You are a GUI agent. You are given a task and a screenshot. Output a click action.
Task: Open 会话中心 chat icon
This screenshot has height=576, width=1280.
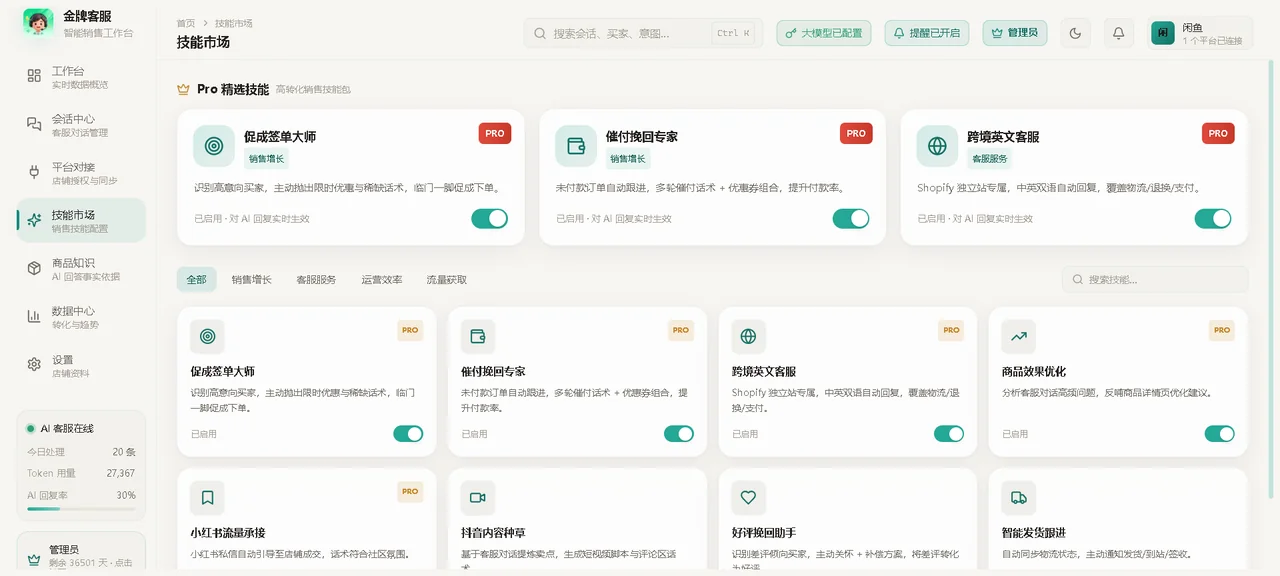(34, 124)
